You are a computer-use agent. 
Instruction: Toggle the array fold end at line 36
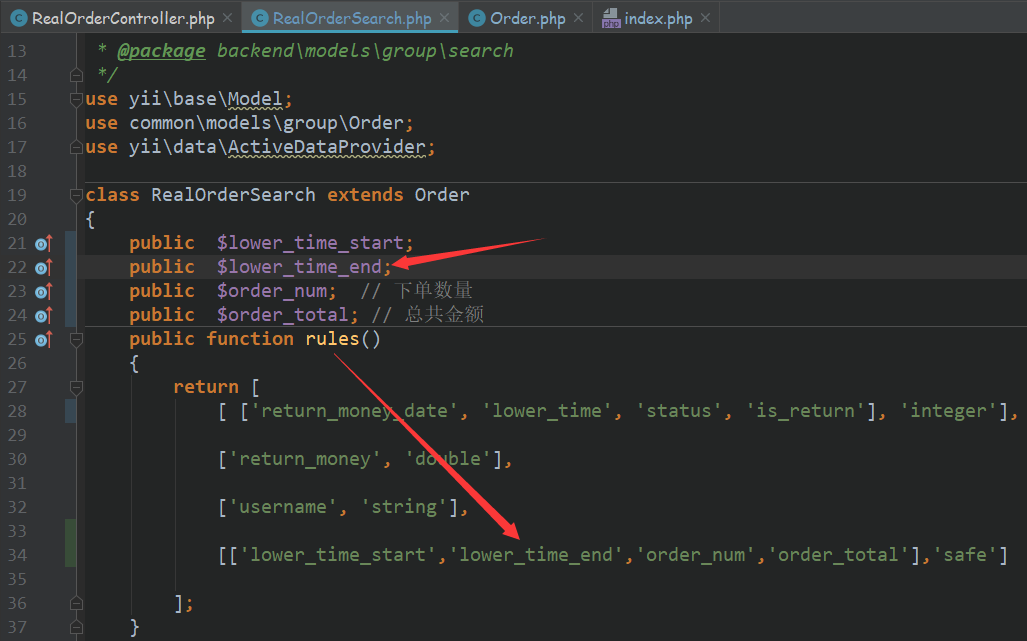[76, 603]
